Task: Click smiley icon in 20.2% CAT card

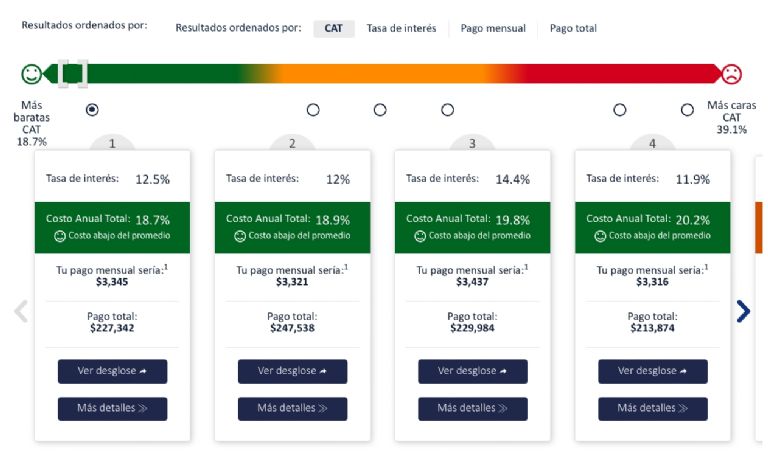Action: pyautogui.click(x=600, y=236)
